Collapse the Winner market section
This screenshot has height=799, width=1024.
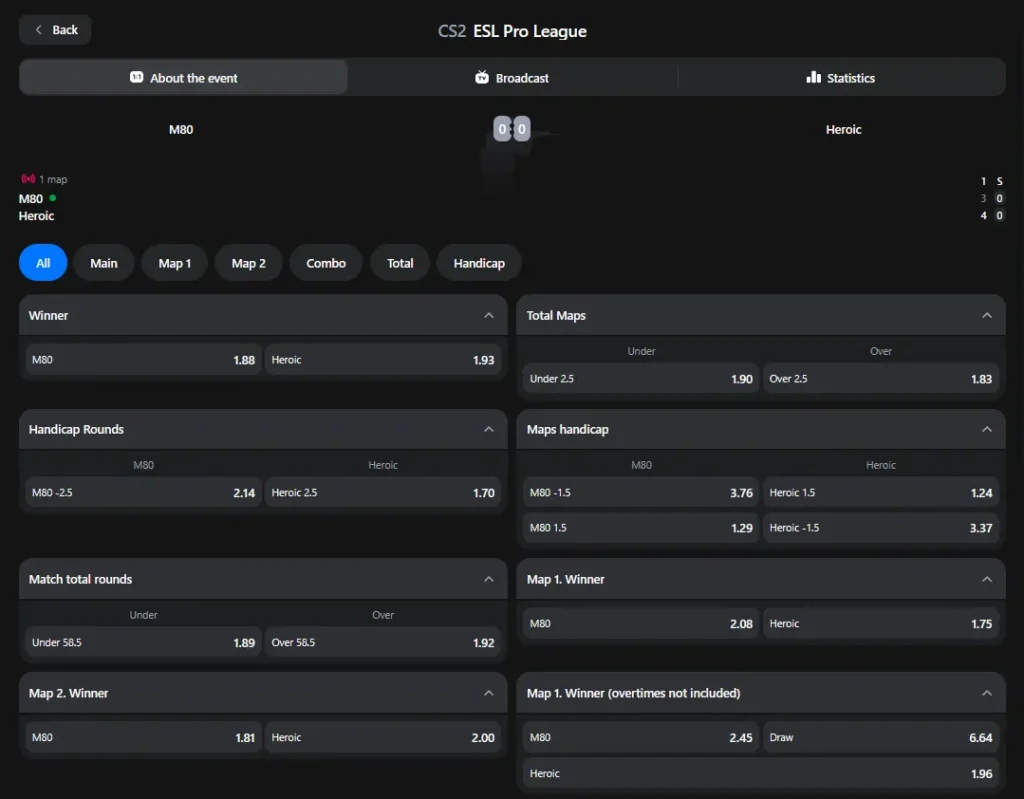click(x=488, y=314)
